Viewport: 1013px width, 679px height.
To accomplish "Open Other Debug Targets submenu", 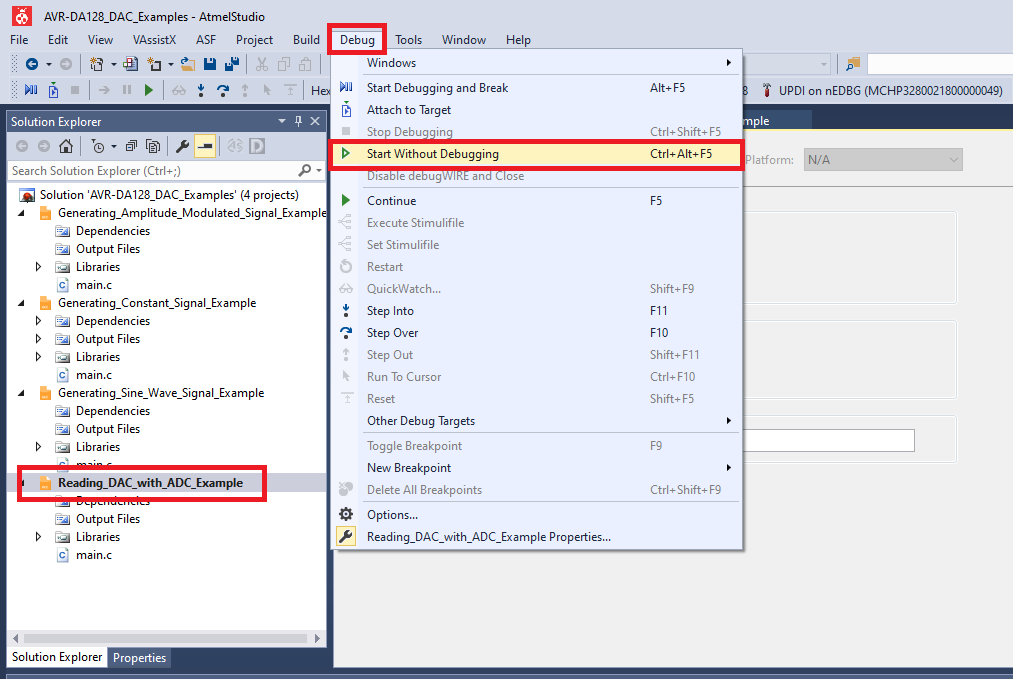I will coord(536,421).
